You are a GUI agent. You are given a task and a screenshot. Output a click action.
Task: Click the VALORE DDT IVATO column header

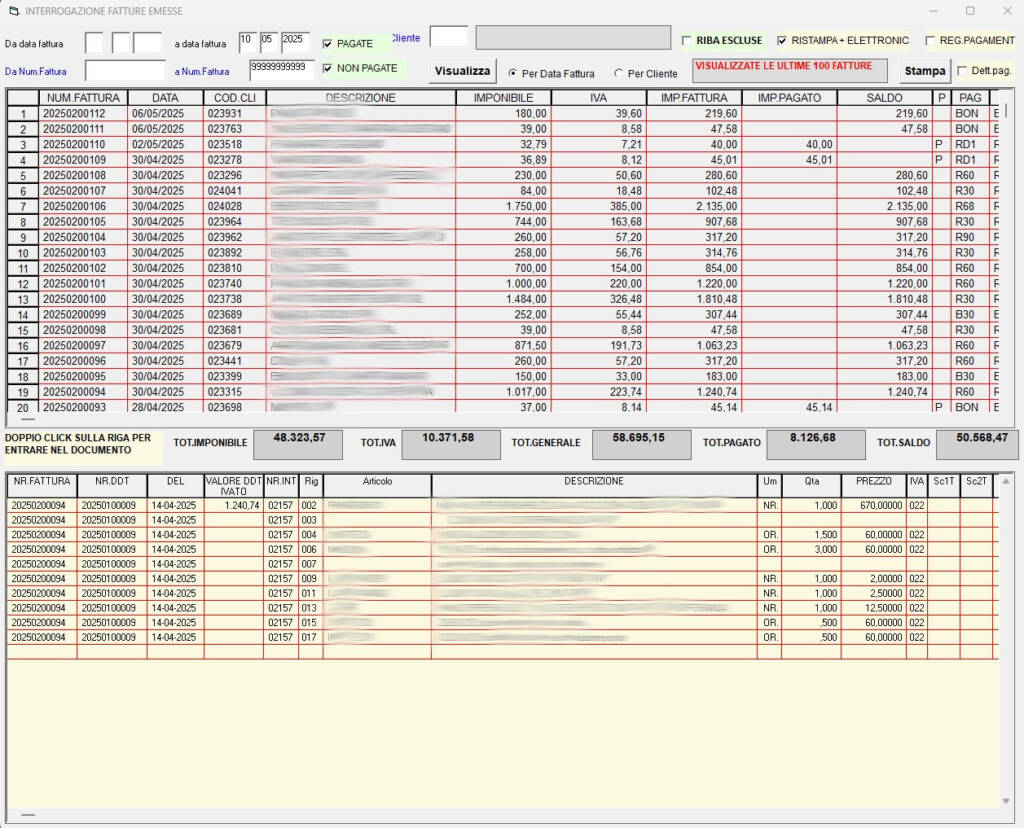234,486
